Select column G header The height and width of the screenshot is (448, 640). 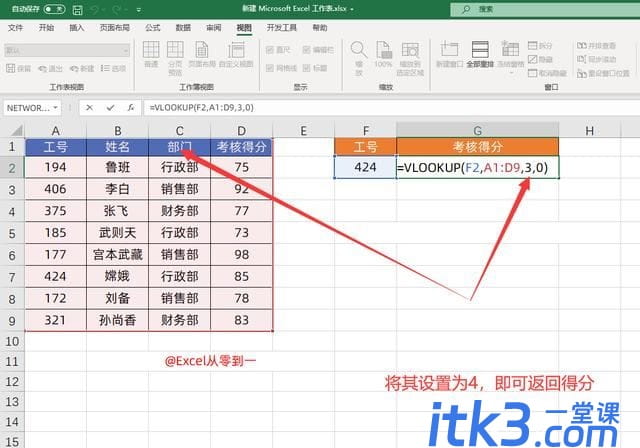pyautogui.click(x=478, y=131)
